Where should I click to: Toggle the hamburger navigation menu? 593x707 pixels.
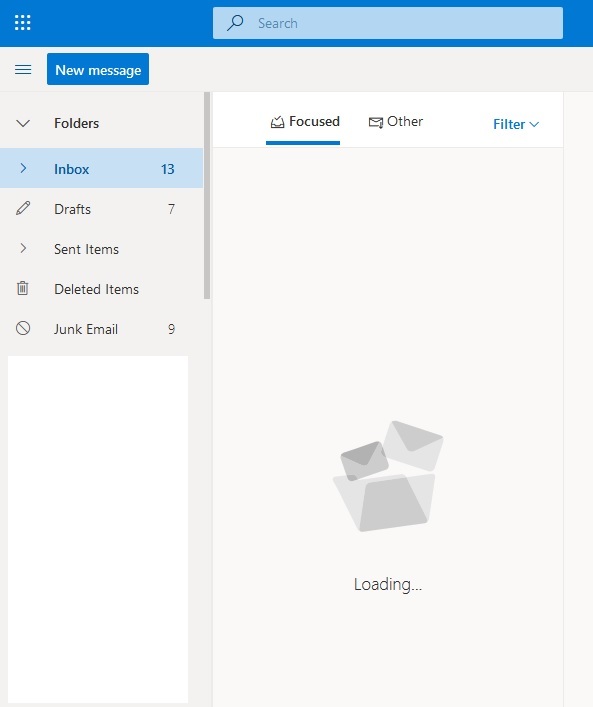click(23, 69)
